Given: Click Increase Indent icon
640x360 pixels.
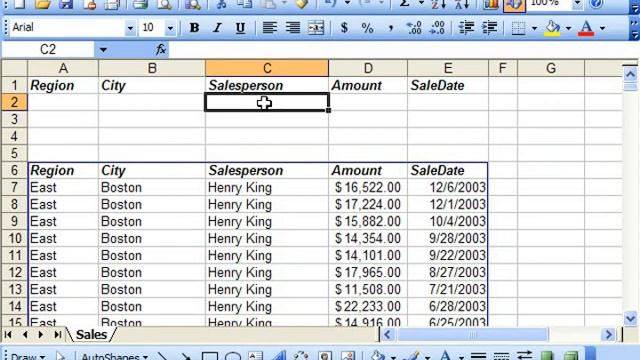Looking at the screenshot, I should [x=489, y=28].
